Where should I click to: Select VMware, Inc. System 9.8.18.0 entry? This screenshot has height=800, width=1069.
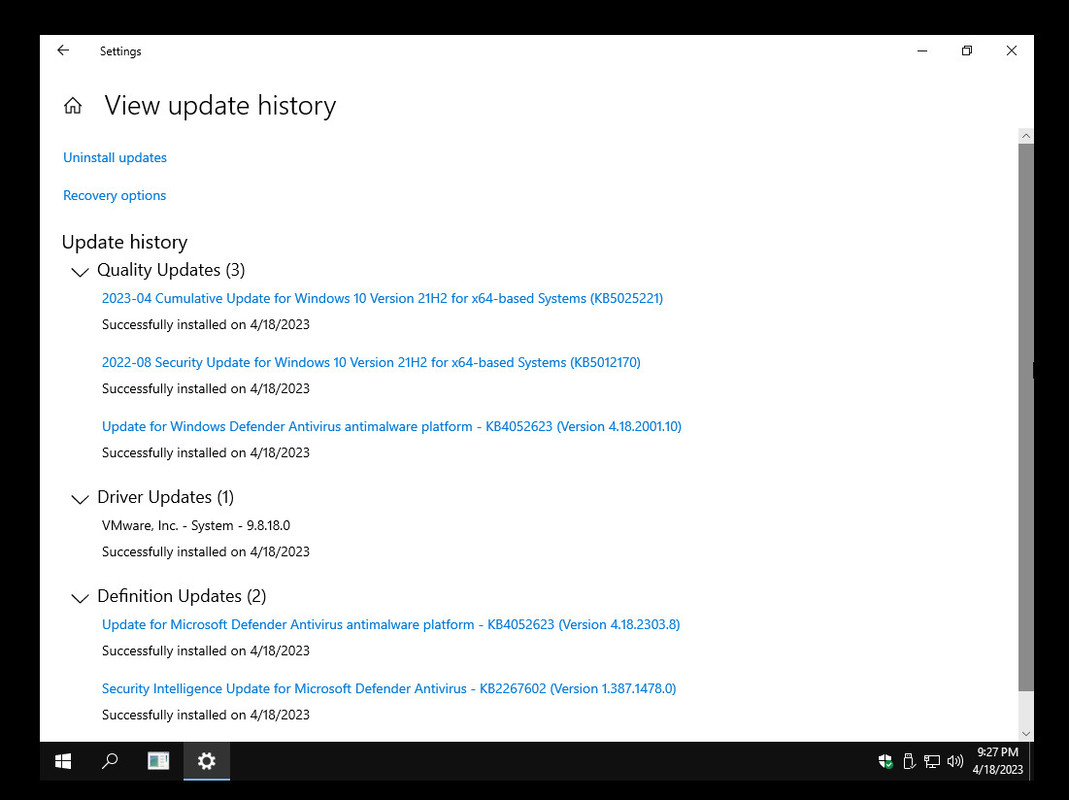pyautogui.click(x=196, y=525)
